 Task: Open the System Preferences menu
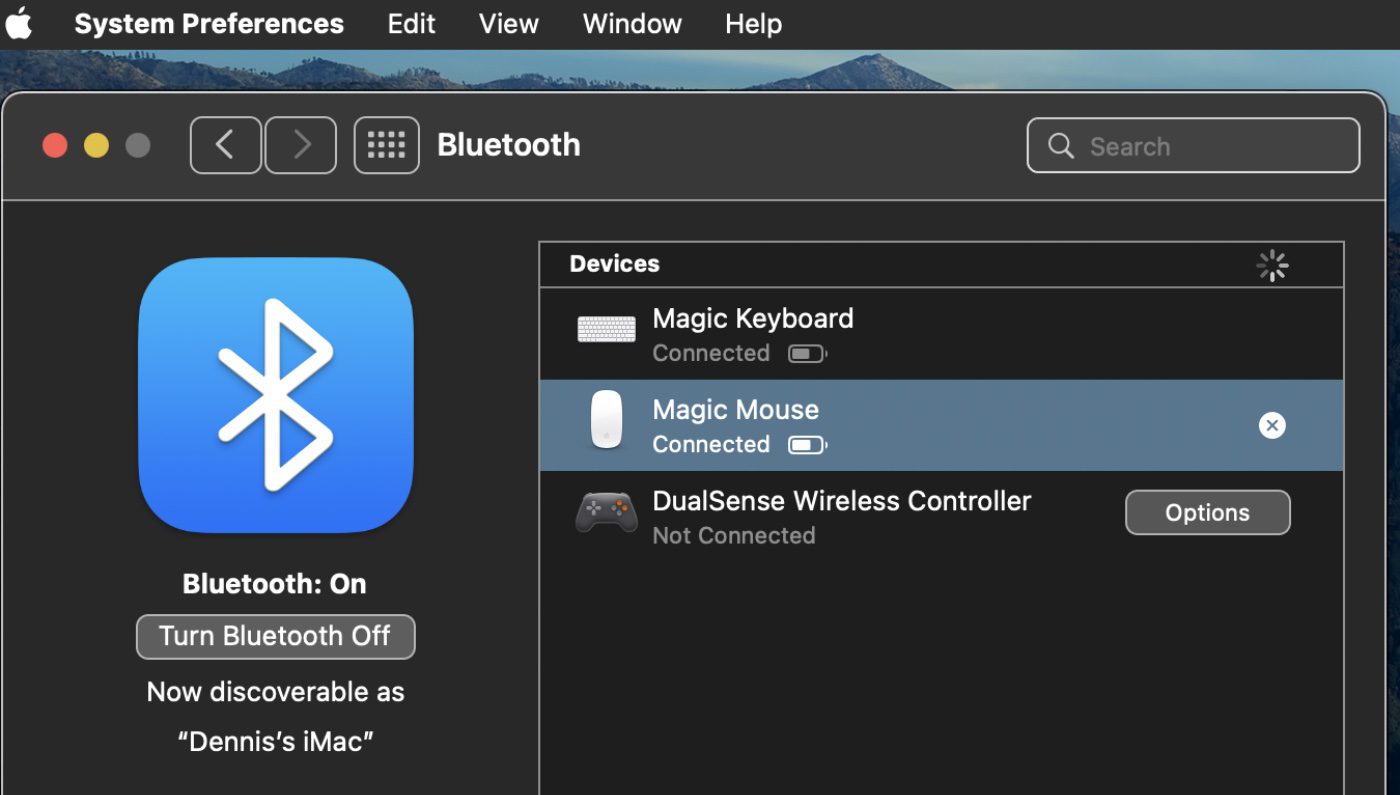209,24
